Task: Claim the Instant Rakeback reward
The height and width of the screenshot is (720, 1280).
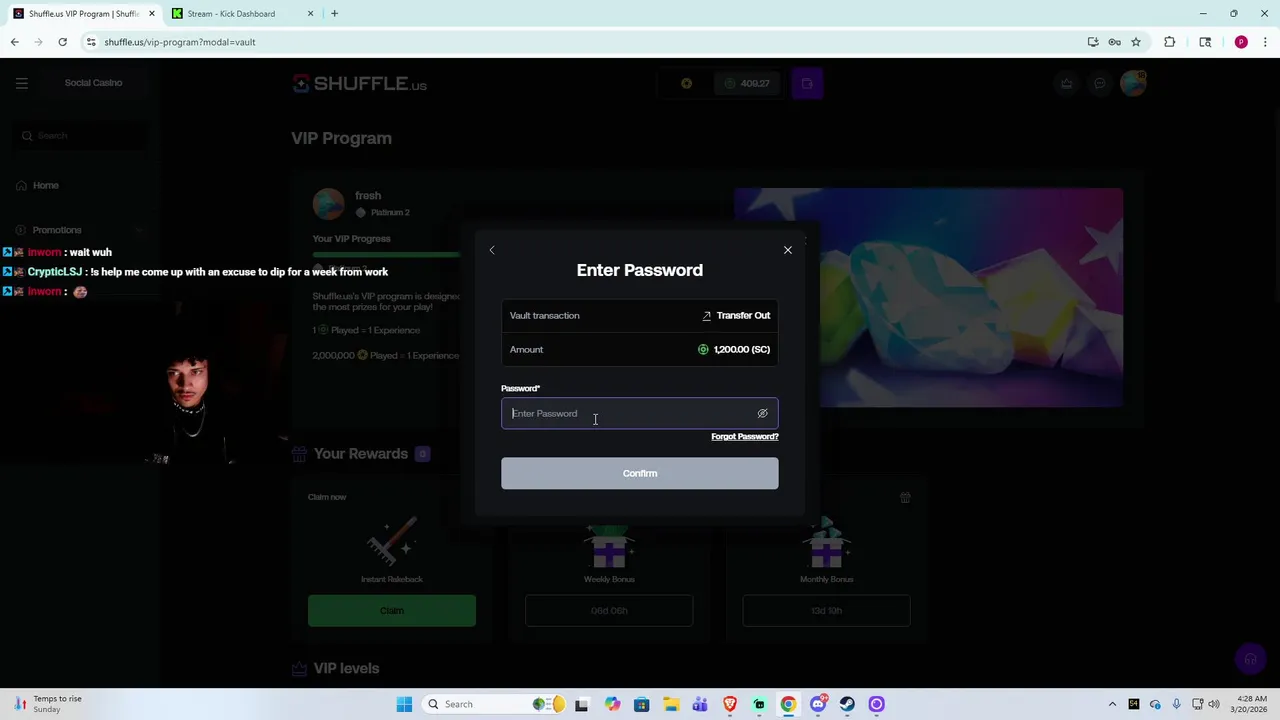Action: 392,611
